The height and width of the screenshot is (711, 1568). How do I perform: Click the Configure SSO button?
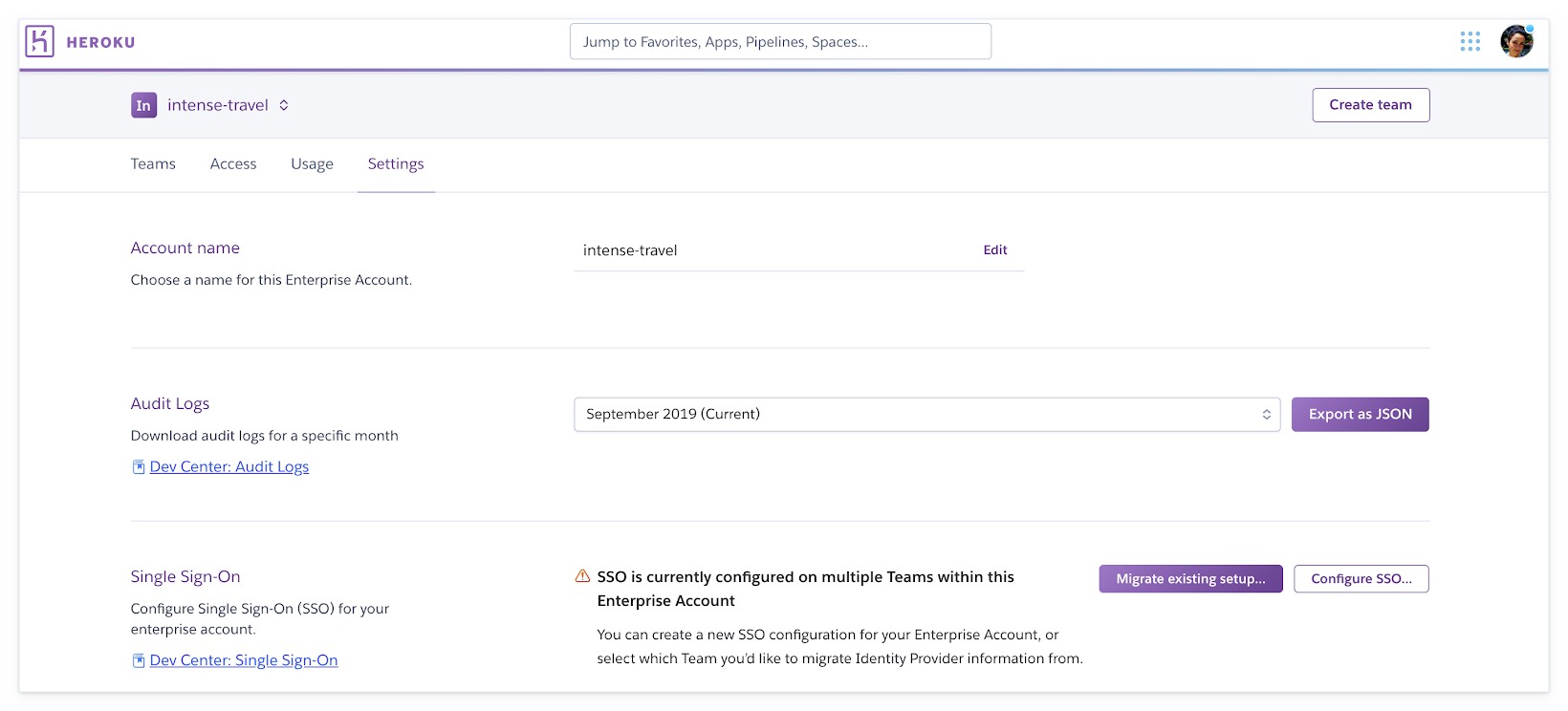click(1361, 579)
